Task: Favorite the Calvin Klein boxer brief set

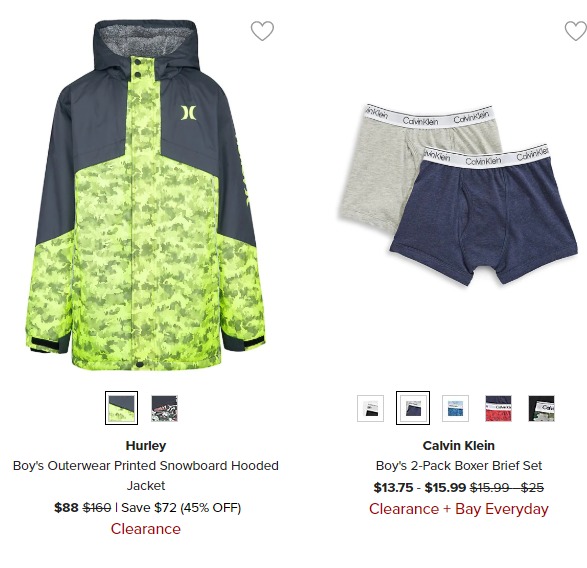Action: tap(576, 31)
